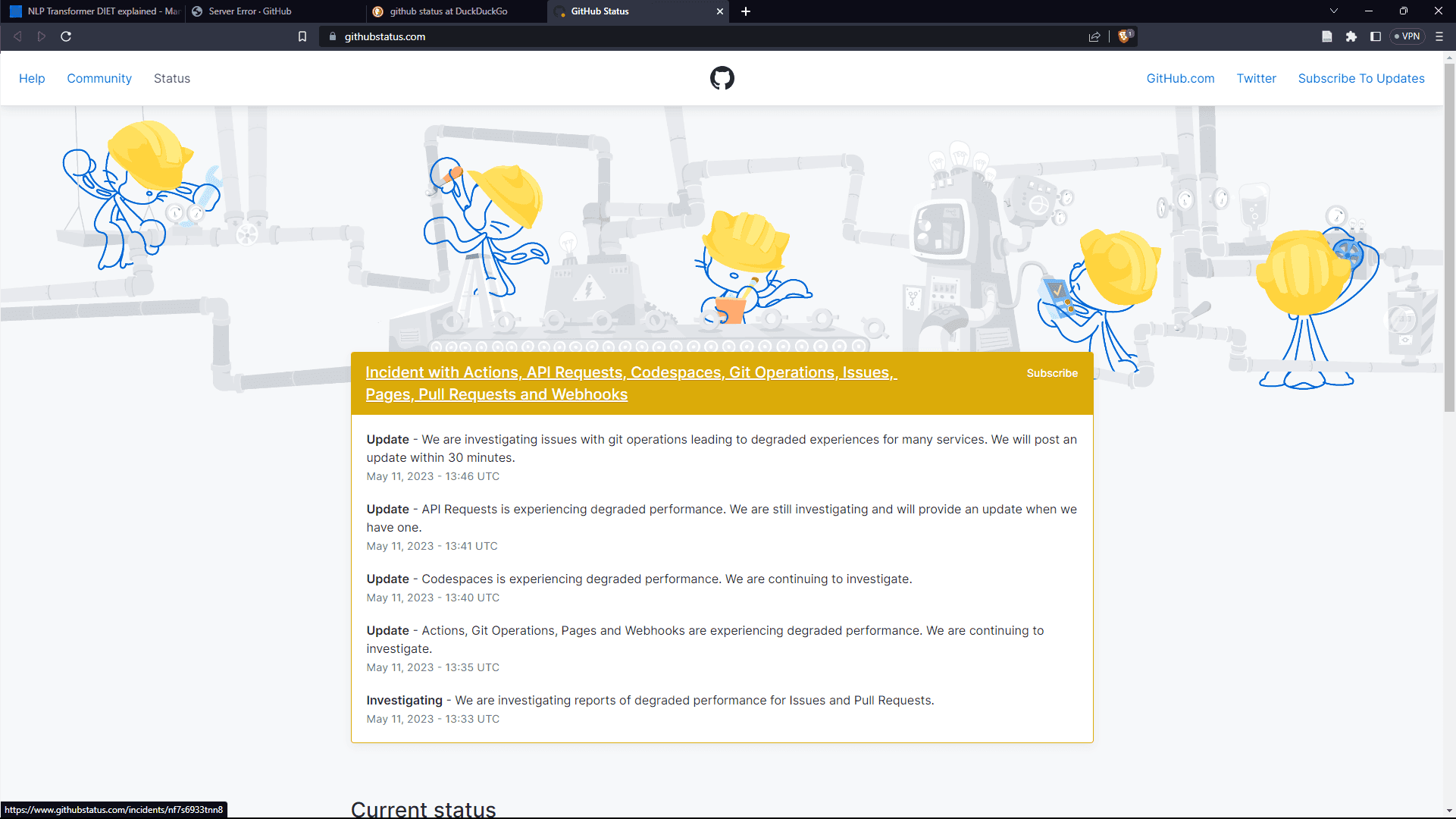Visit GitHub.com link
This screenshot has width=1456, height=819.
[1180, 78]
